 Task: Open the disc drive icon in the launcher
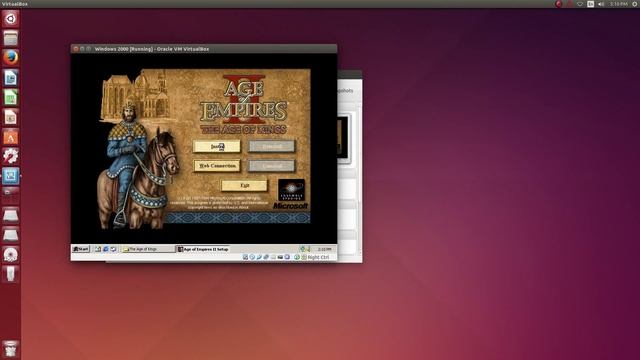coord(11,255)
